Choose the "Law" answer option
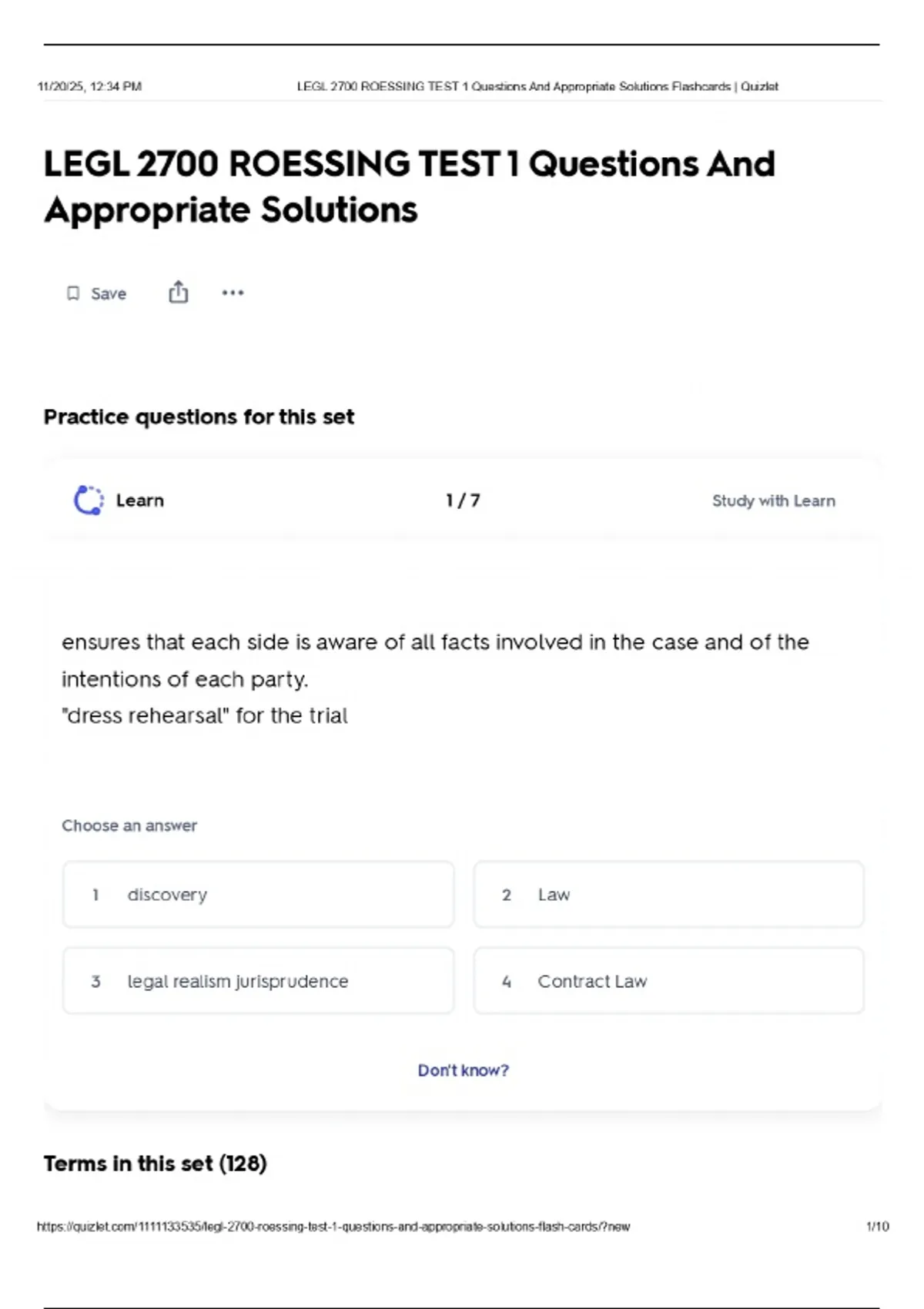The height and width of the screenshot is (1309, 924). point(668,895)
